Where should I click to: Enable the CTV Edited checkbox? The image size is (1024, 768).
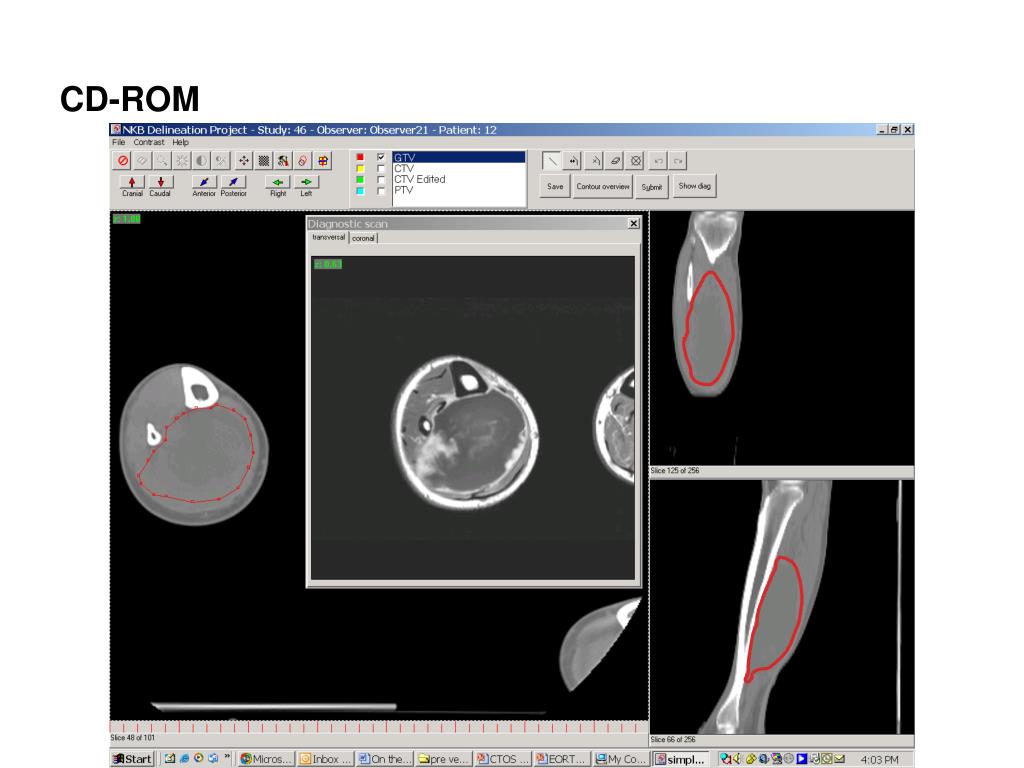pyautogui.click(x=381, y=180)
